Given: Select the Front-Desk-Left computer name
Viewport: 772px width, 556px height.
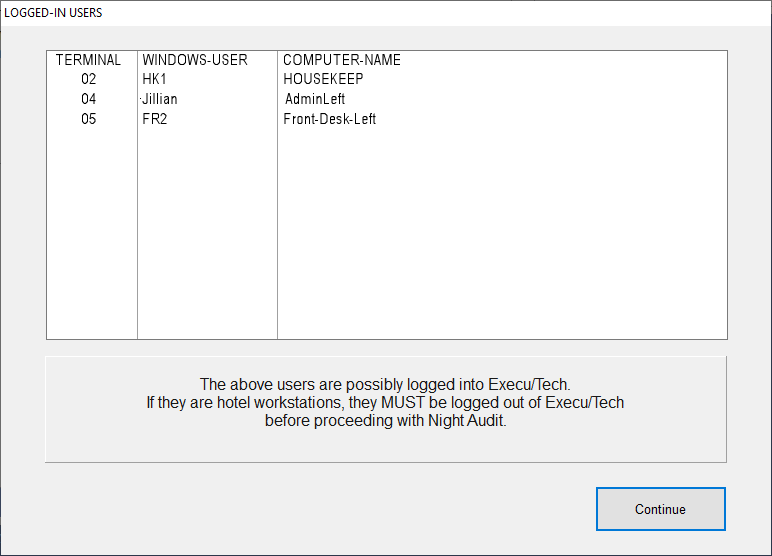Looking at the screenshot, I should point(330,119).
